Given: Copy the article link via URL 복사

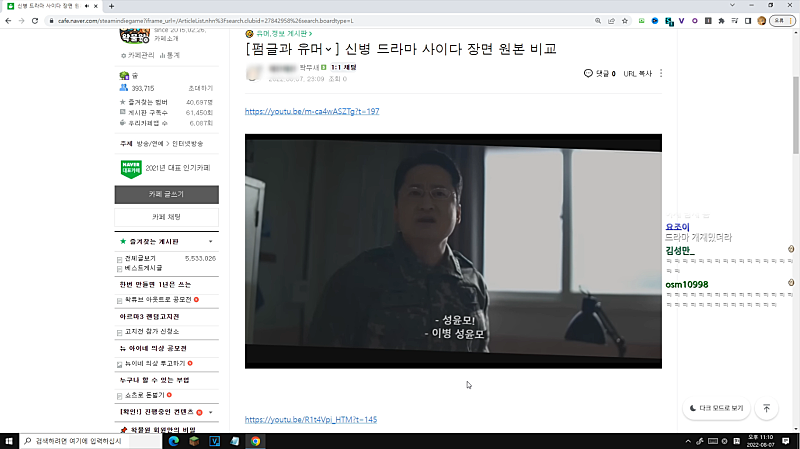Looking at the screenshot, I should [x=638, y=73].
